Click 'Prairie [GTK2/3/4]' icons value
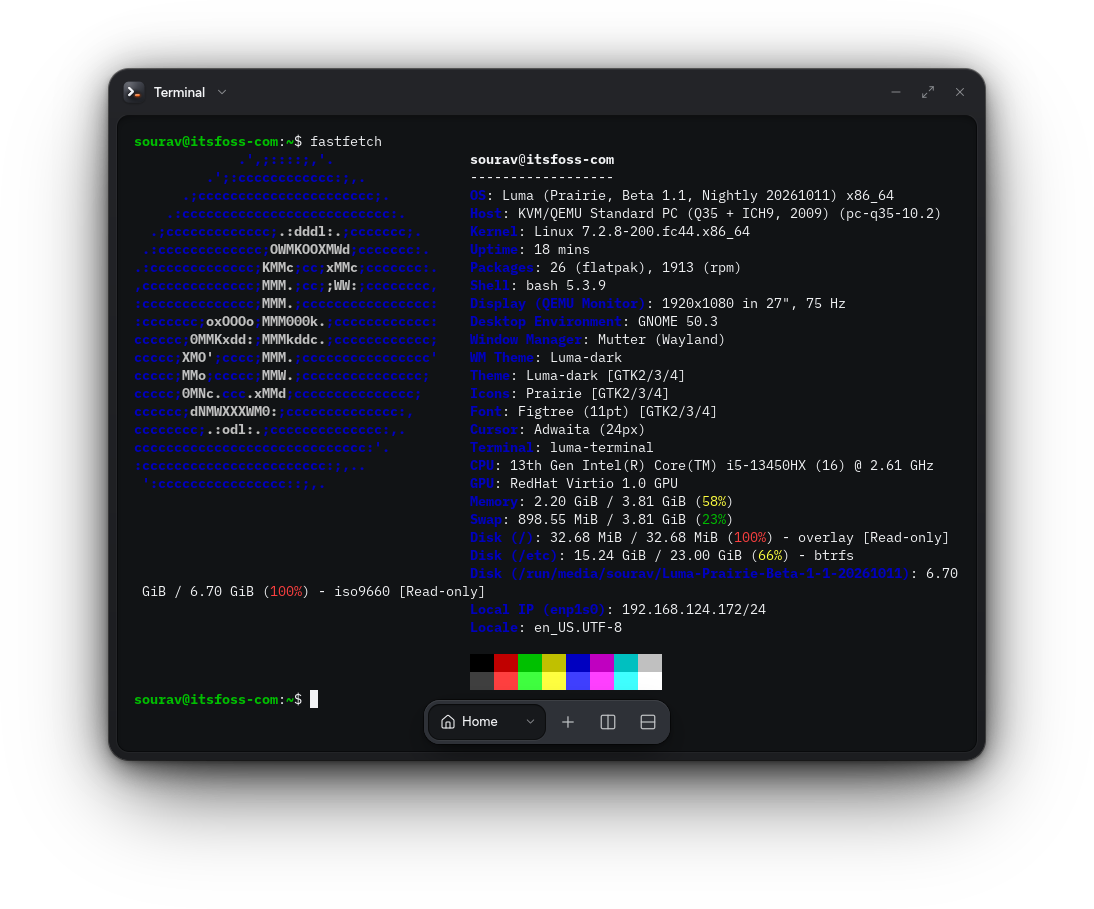1094x909 pixels. click(x=597, y=394)
